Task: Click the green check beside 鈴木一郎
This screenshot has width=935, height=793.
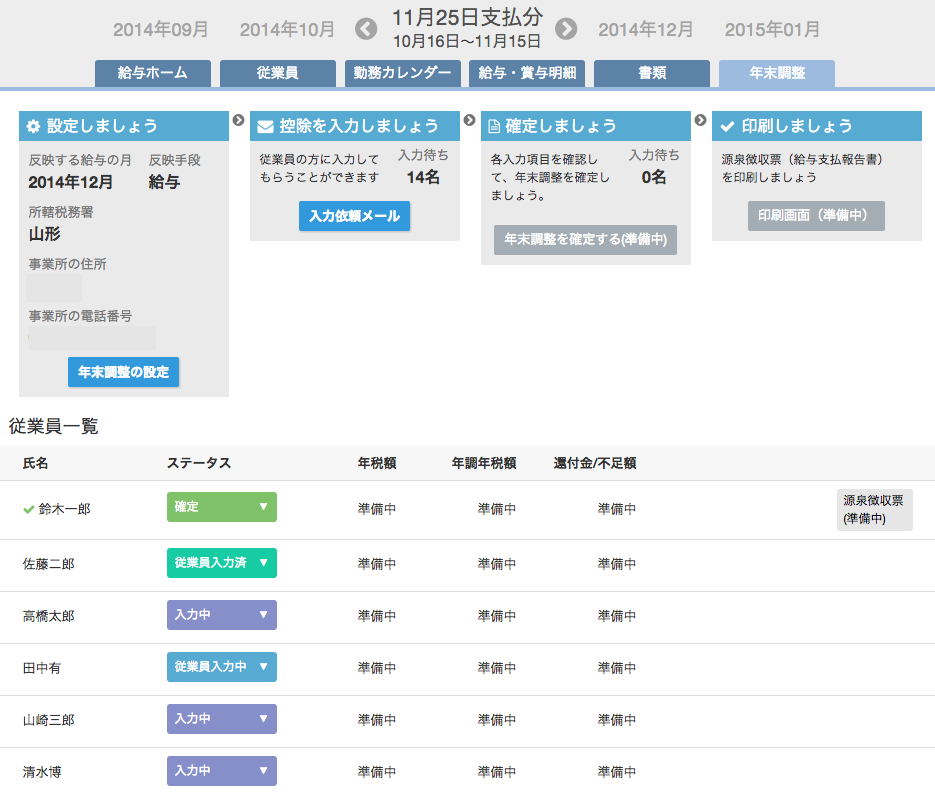Action: (29, 509)
